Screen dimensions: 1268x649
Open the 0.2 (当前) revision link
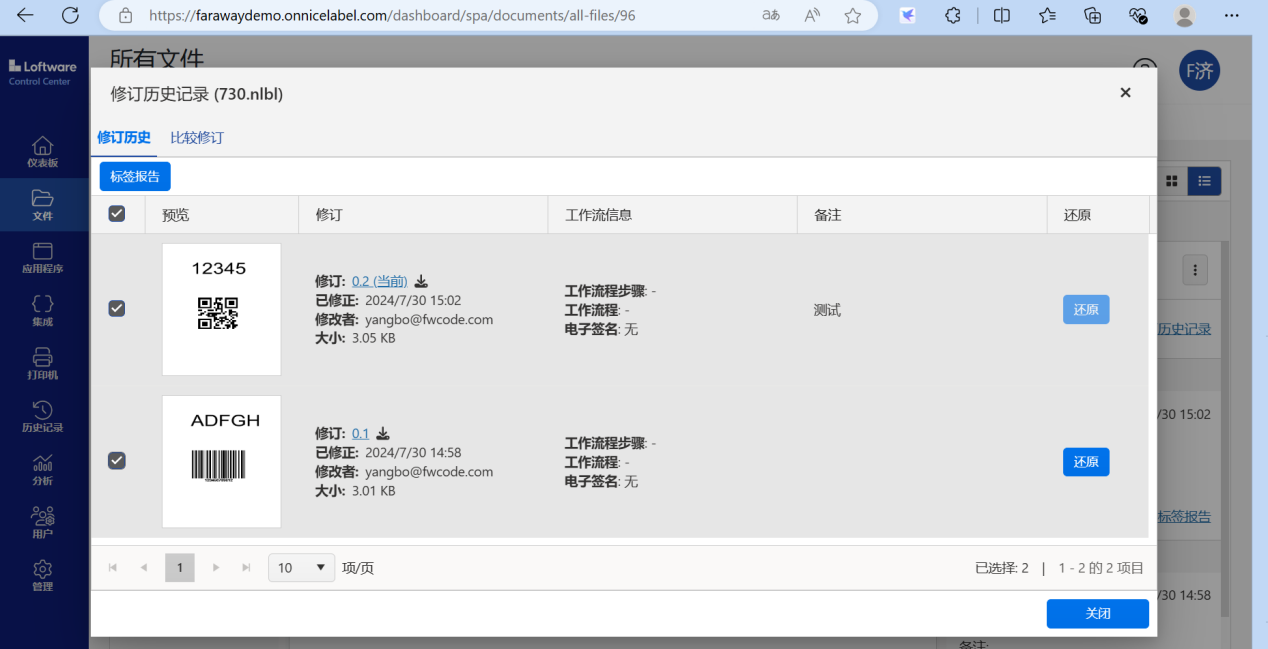click(x=379, y=281)
